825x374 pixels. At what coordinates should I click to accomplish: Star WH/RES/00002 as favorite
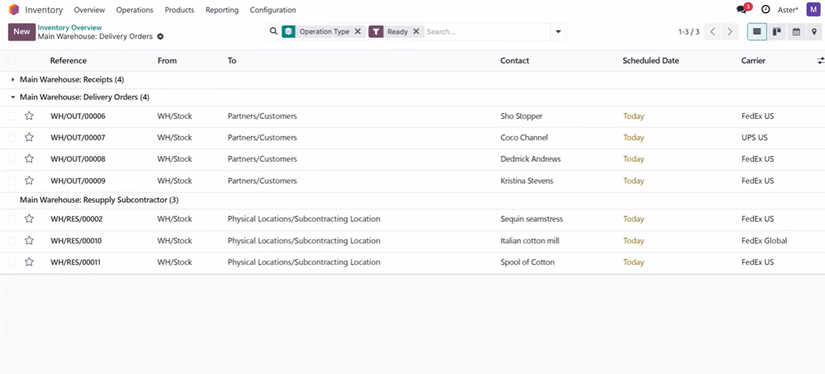point(29,219)
